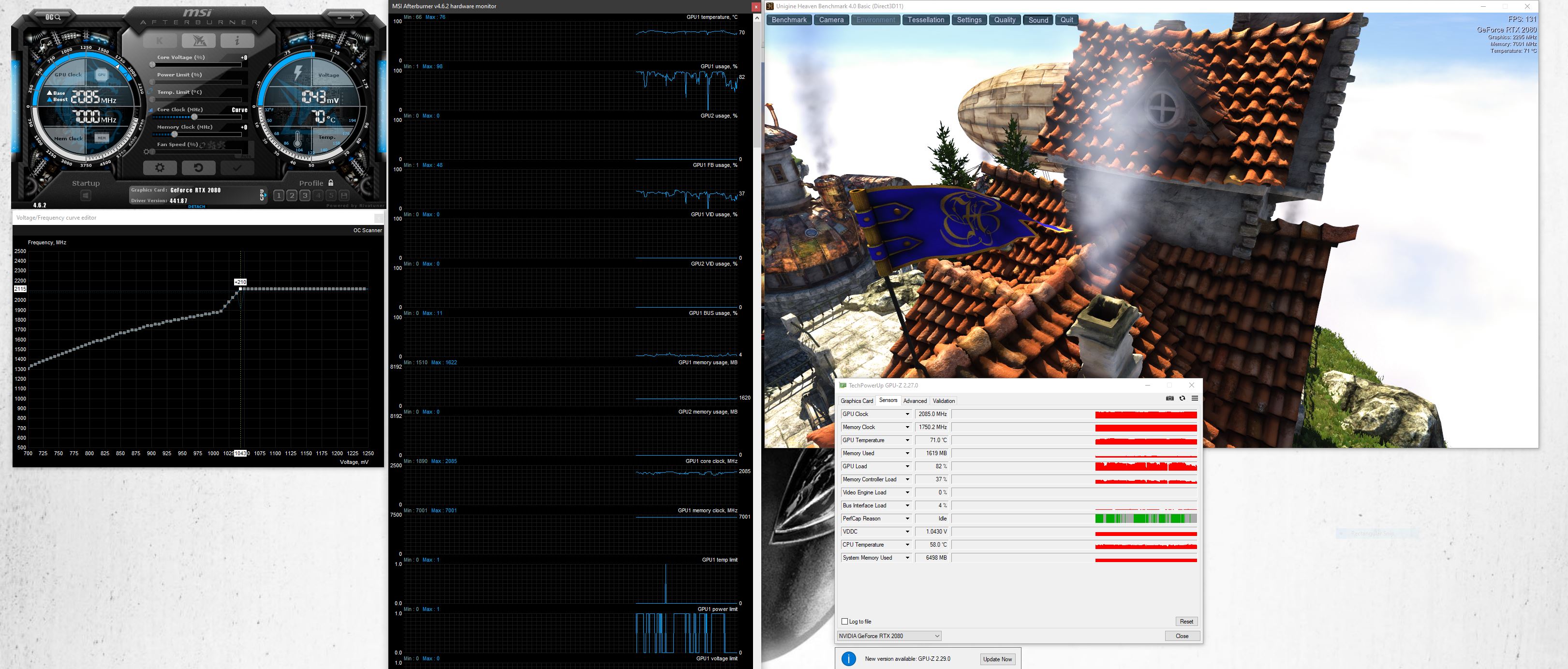Click the Kombustor K button

(160, 41)
